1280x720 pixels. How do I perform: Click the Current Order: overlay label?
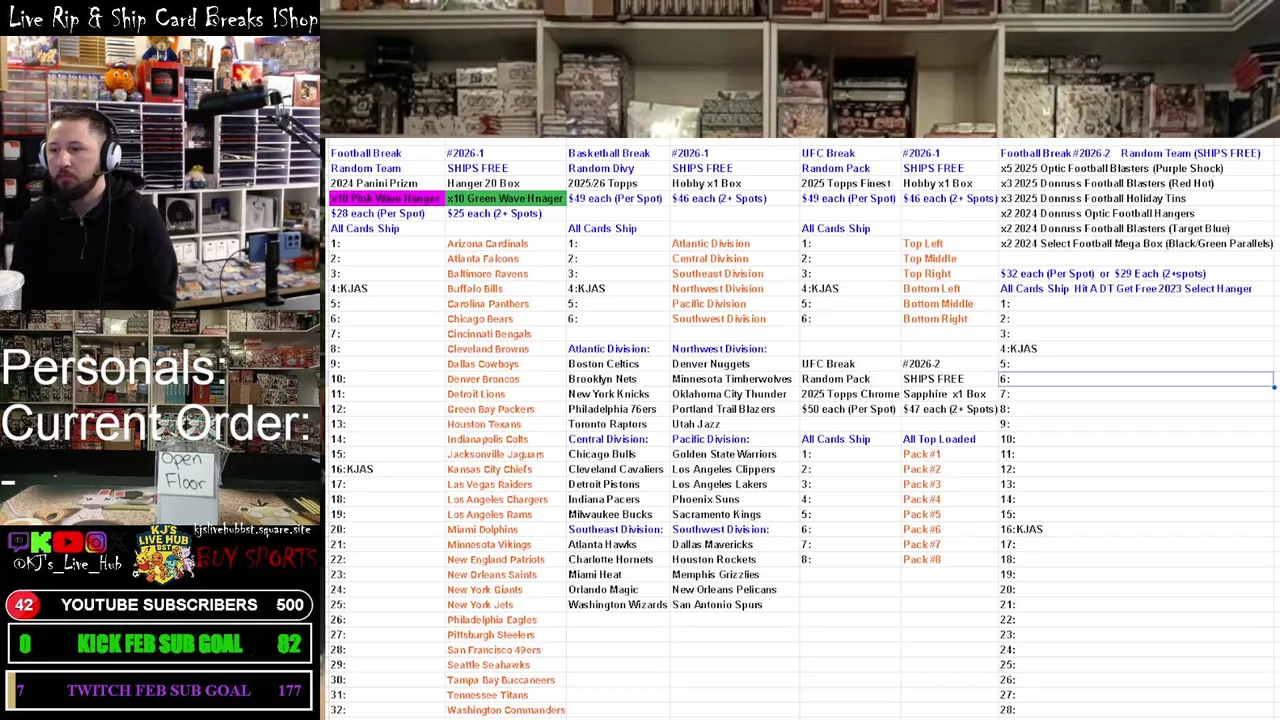(x=156, y=423)
